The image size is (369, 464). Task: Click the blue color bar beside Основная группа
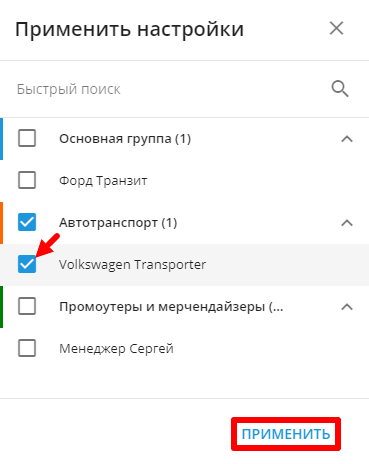coord(1,139)
